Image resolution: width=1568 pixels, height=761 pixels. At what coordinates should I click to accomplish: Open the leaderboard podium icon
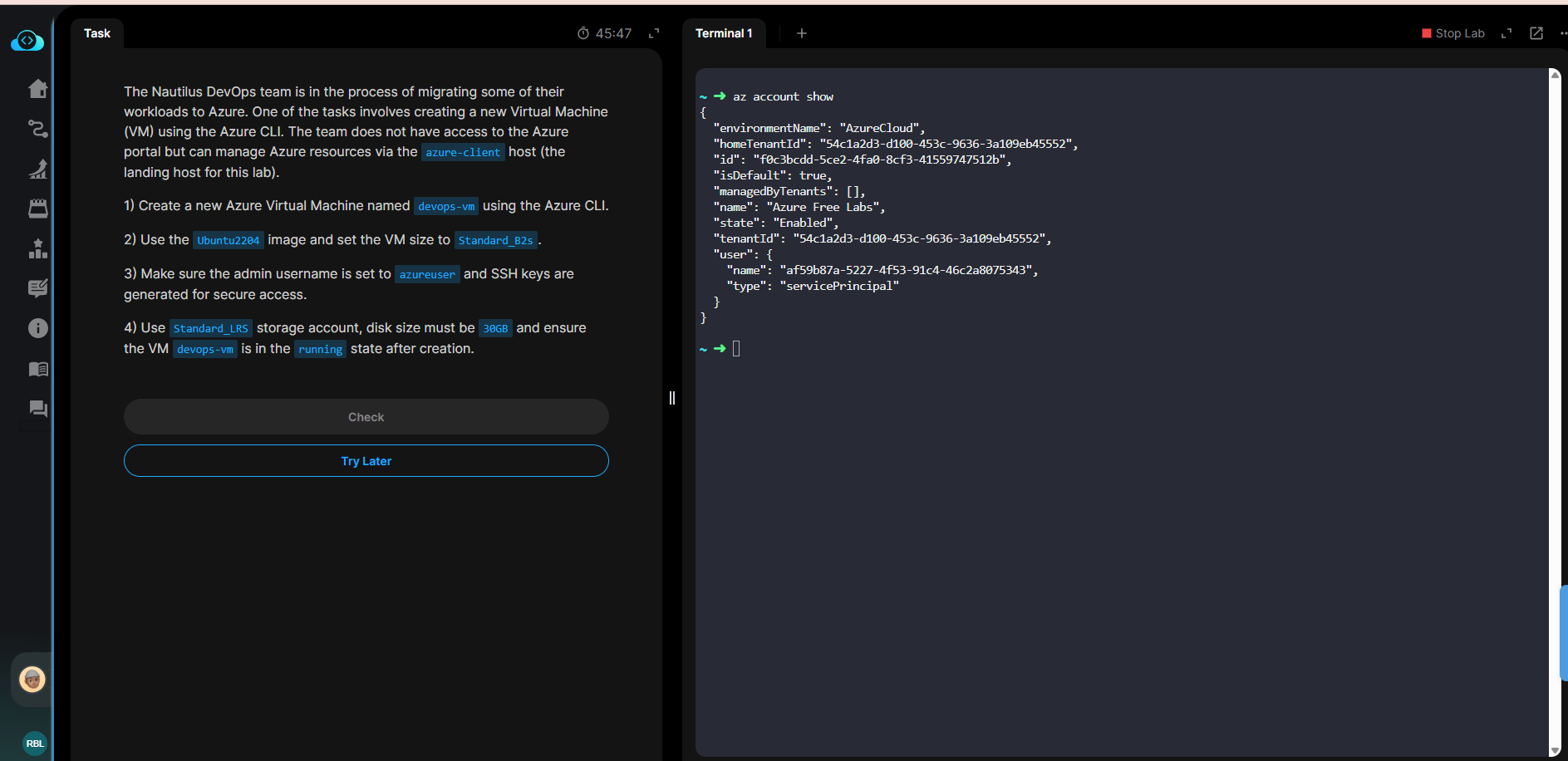pos(37,248)
